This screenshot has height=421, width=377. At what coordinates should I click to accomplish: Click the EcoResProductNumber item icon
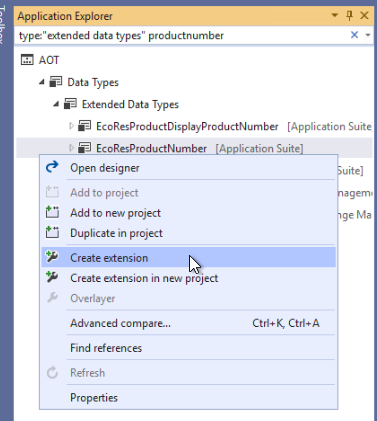coord(85,148)
